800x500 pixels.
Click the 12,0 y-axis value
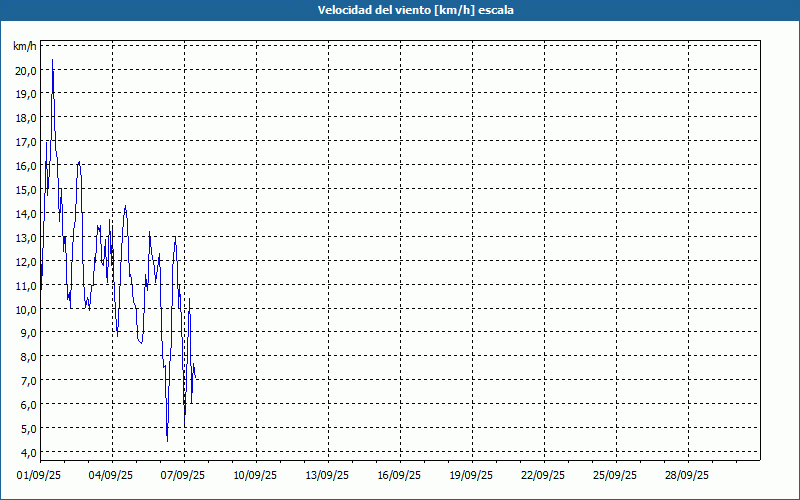click(26, 262)
